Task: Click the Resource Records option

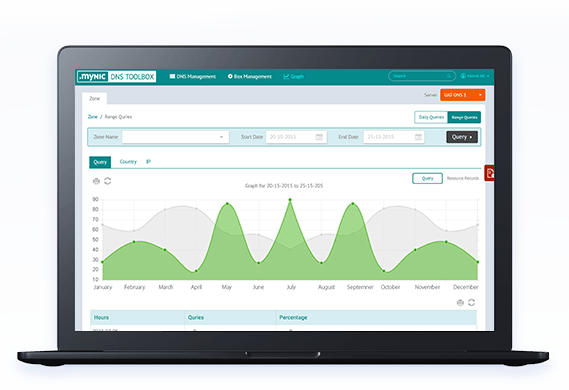Action: (x=463, y=178)
